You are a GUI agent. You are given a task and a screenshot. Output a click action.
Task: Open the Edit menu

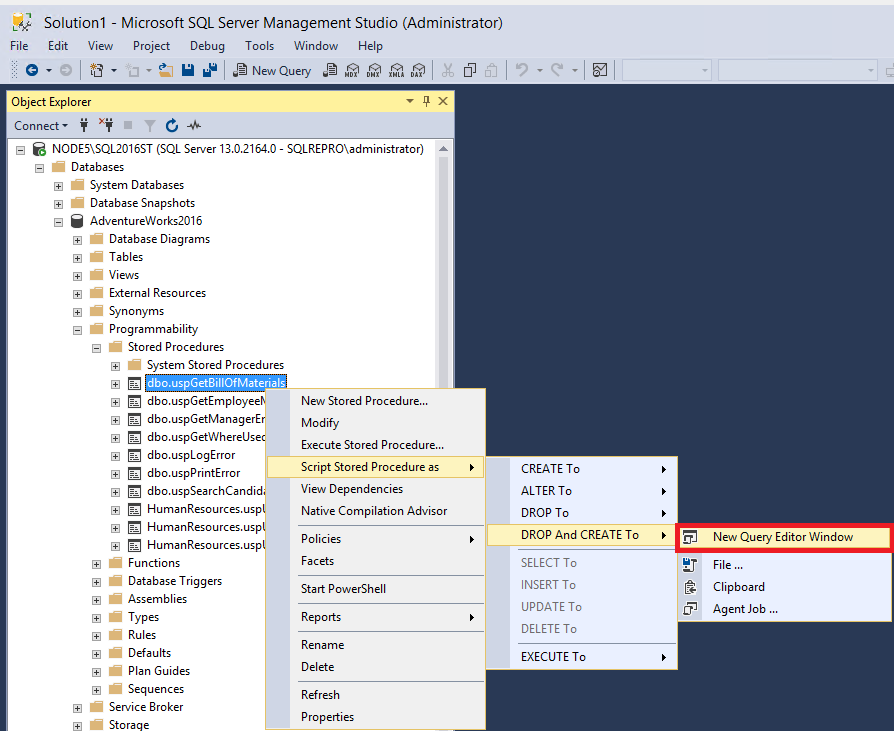click(58, 46)
